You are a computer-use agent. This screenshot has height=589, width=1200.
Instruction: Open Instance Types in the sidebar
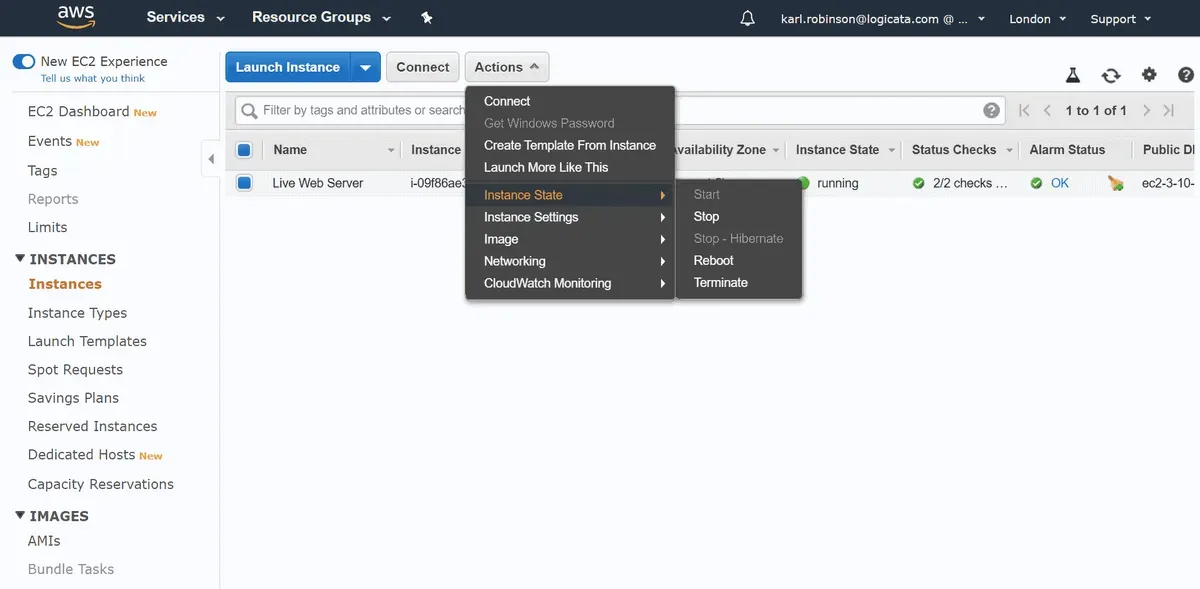click(x=77, y=313)
